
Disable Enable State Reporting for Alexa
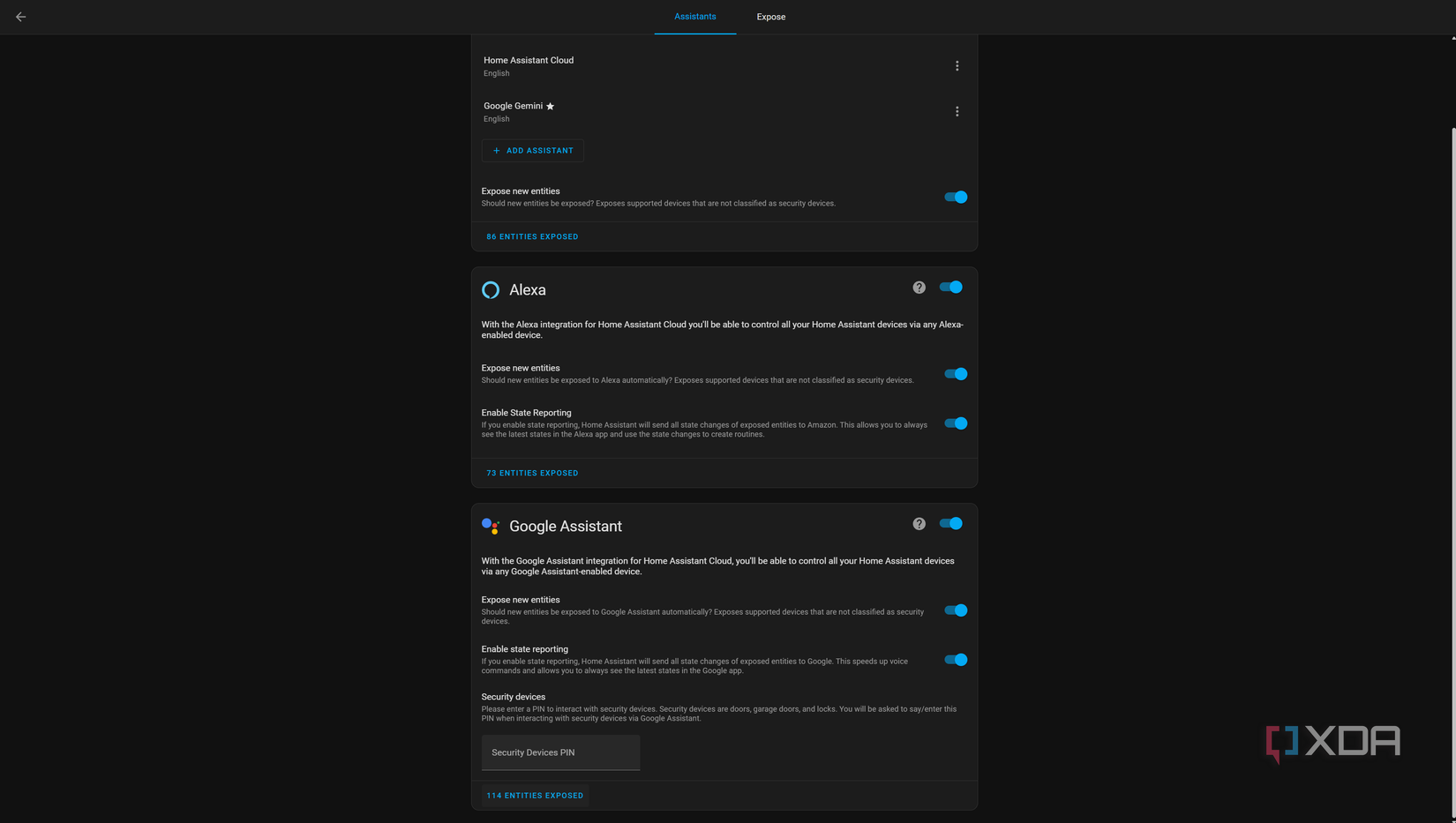(x=956, y=423)
